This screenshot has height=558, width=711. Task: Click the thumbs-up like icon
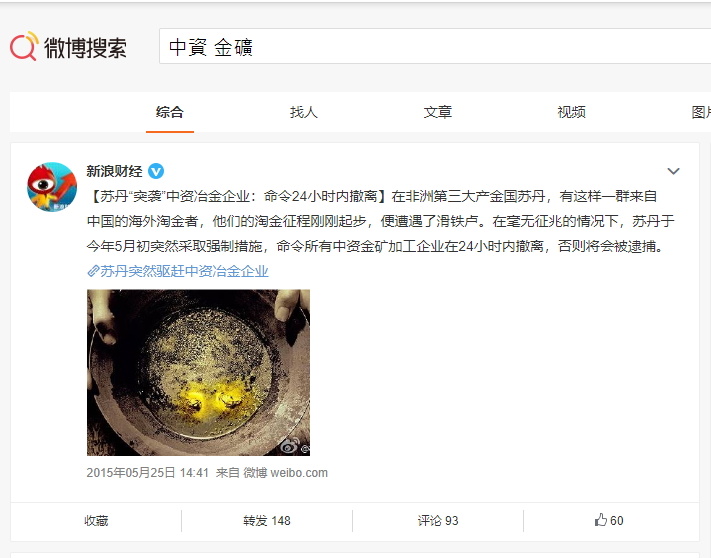pos(600,520)
